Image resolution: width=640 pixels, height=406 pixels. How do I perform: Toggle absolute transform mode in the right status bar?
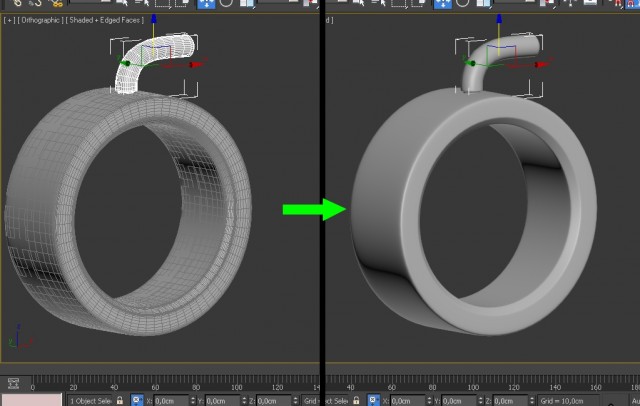[x=373, y=400]
